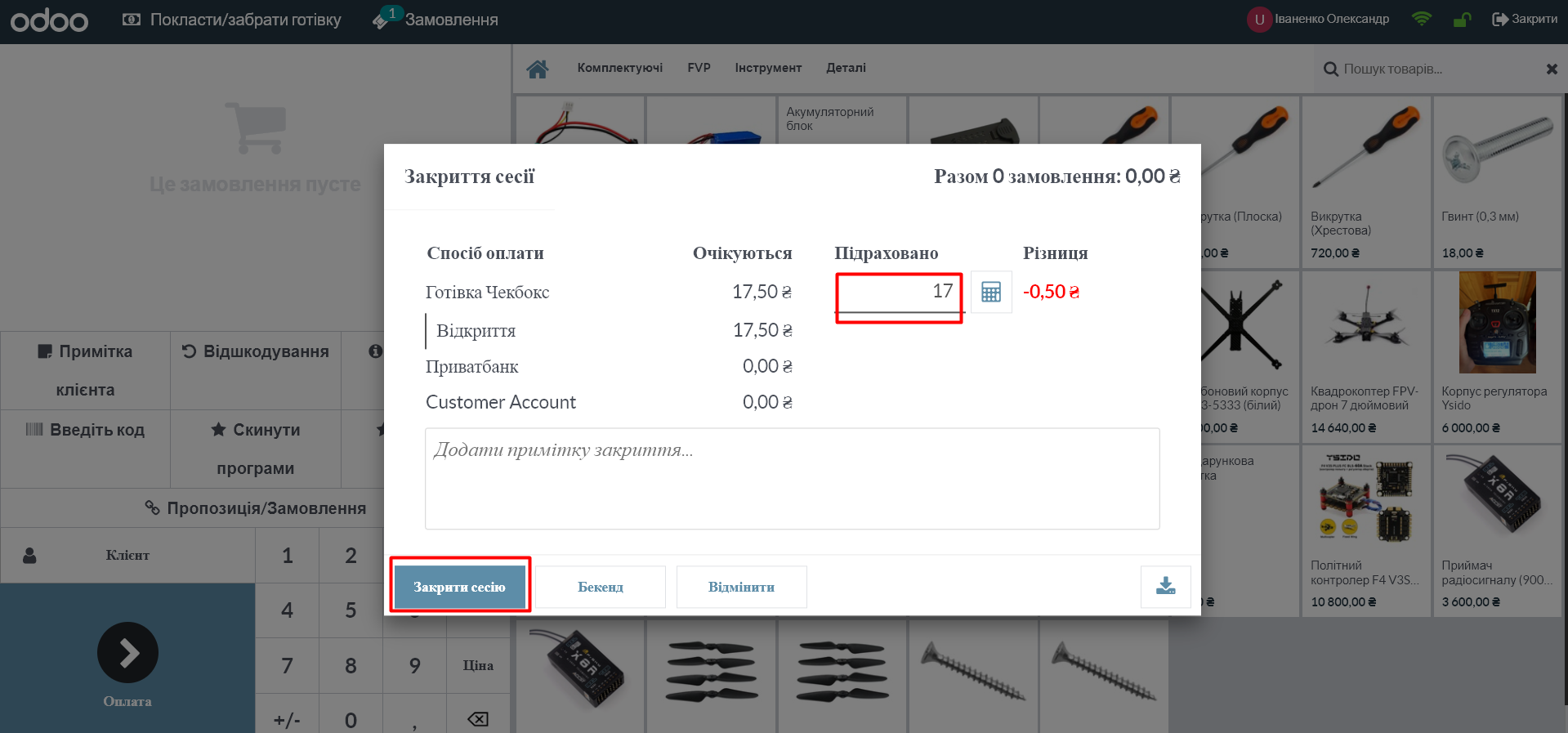Open the Замовлення ticket icon
This screenshot has width=1568, height=733.
point(382,20)
